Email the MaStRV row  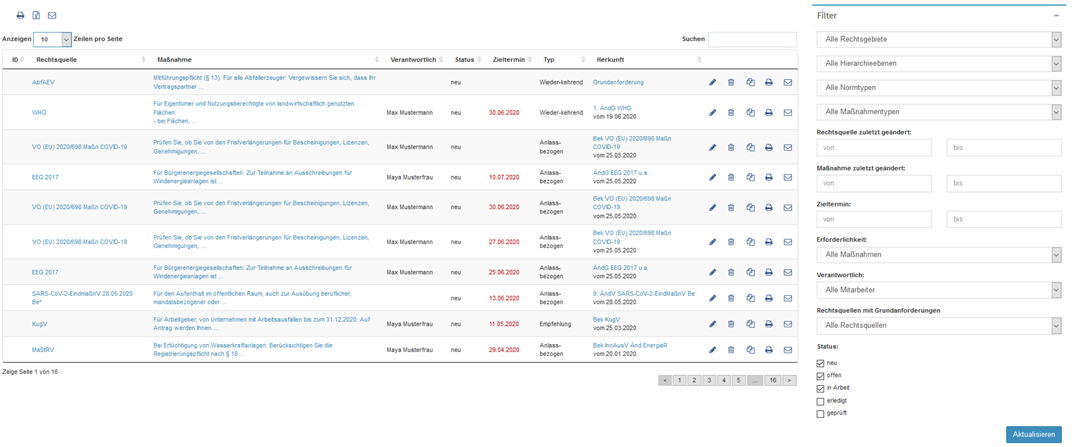[x=788, y=349]
